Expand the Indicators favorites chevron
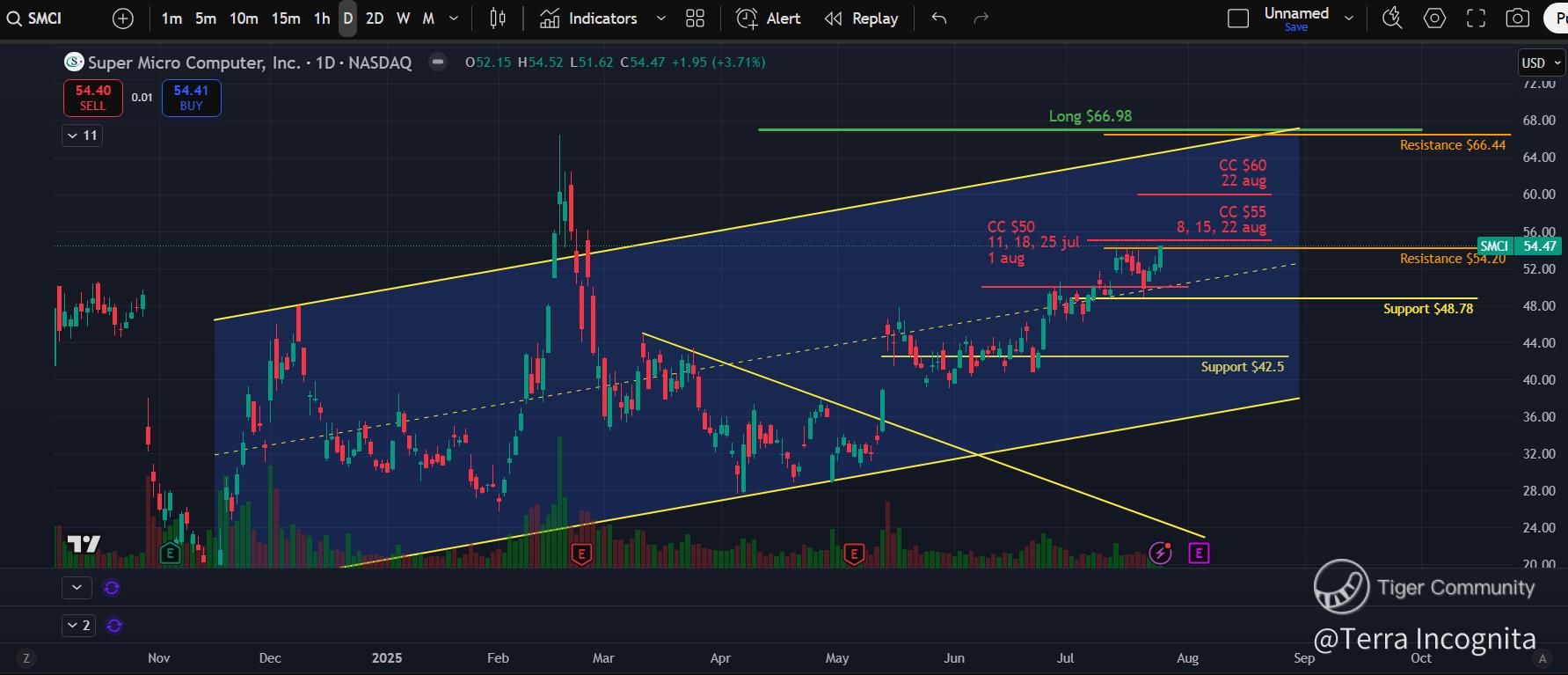The width and height of the screenshot is (1568, 675). click(661, 18)
